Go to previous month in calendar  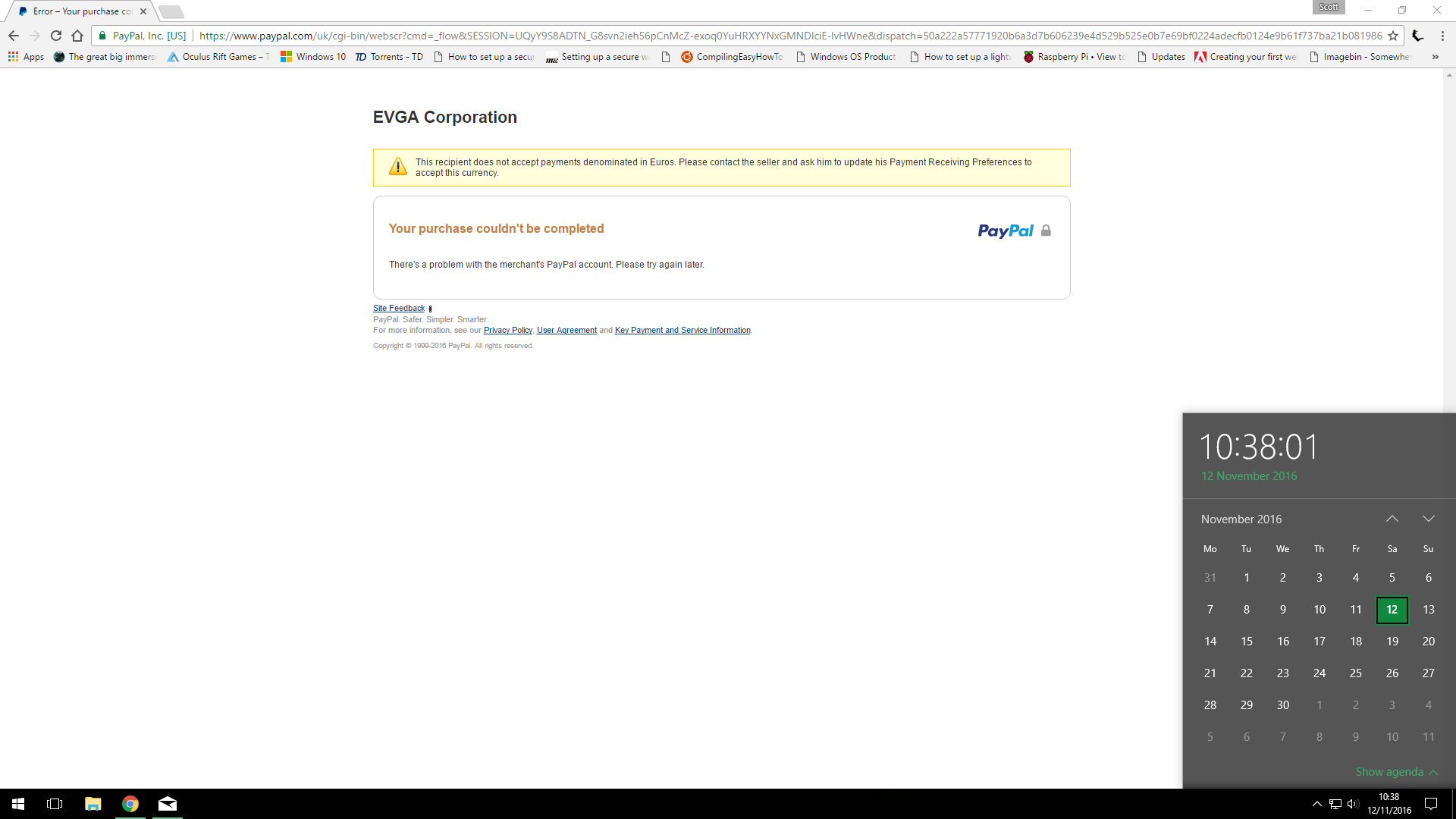click(x=1392, y=519)
